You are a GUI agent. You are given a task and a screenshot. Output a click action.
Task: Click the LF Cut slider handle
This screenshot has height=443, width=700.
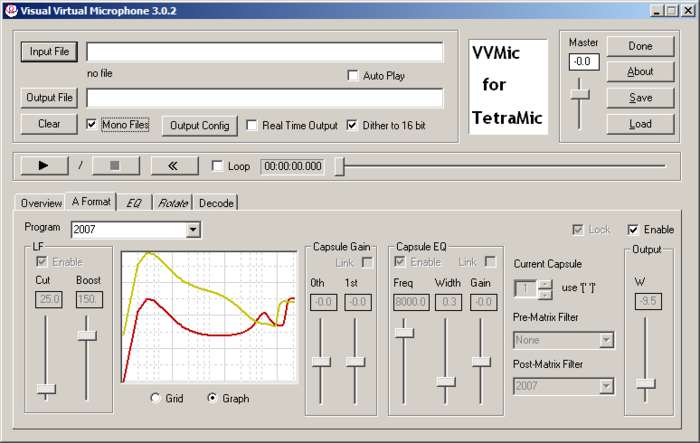[46, 389]
